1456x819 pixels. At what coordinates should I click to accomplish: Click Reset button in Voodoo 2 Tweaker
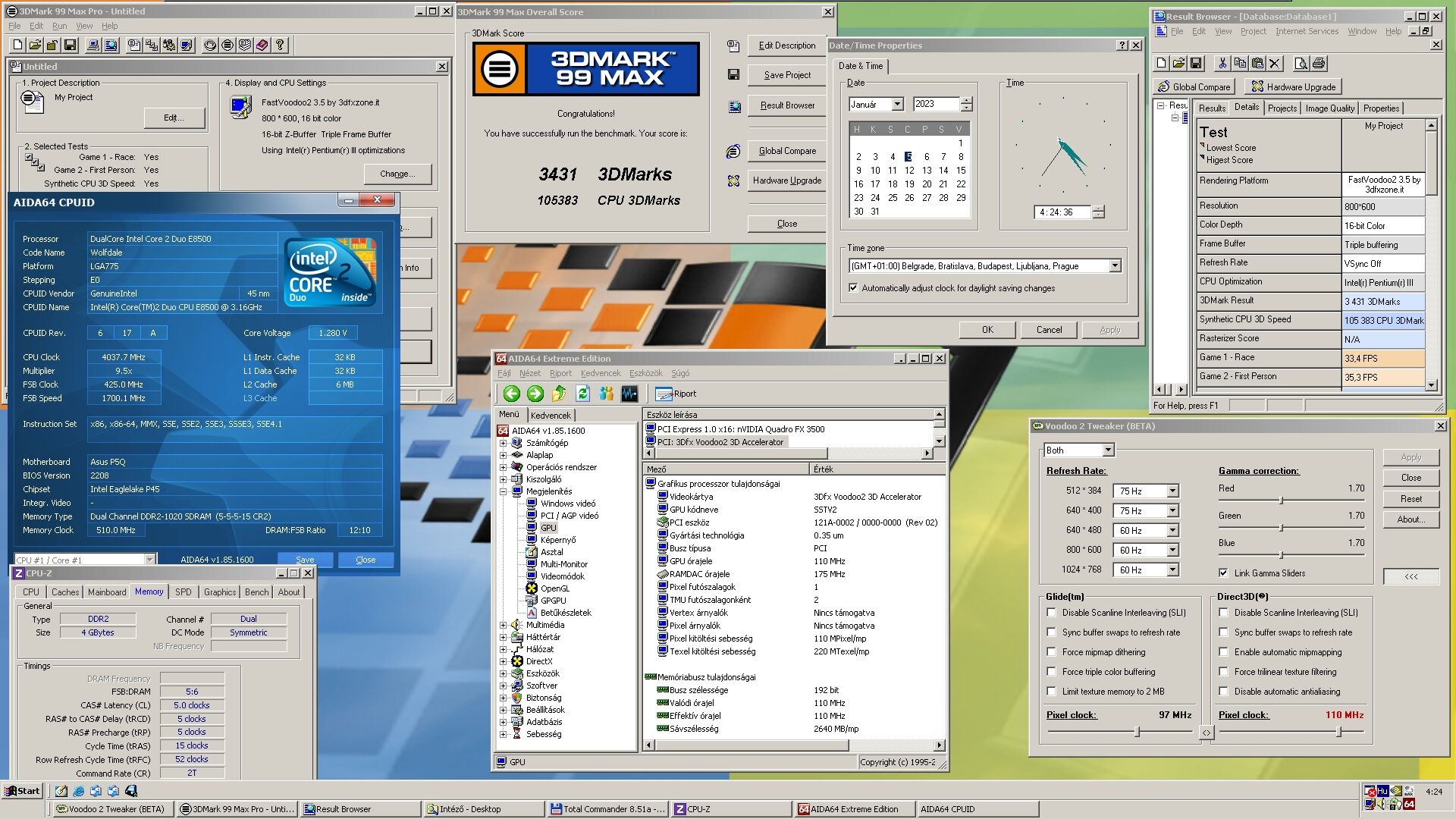[1410, 499]
